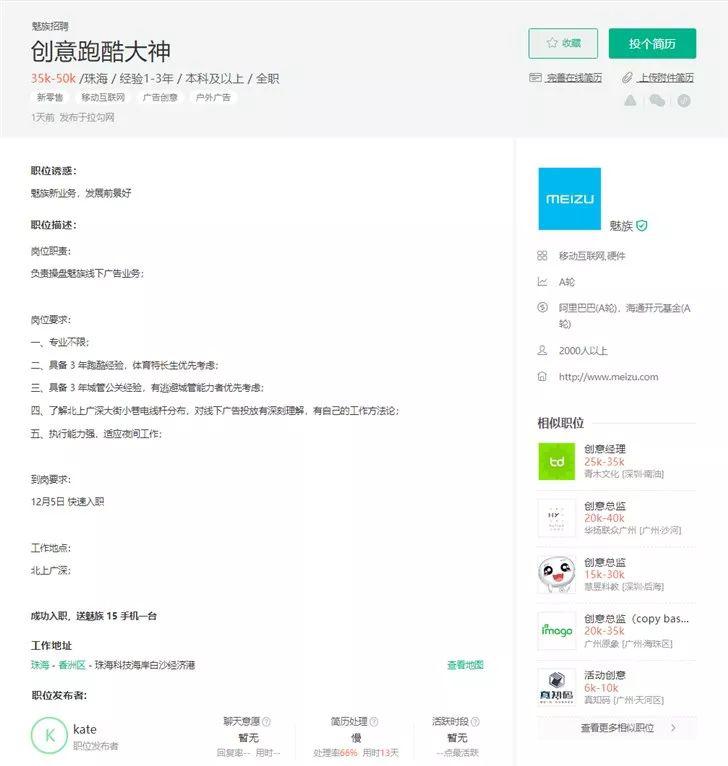
Task: Click the industry grid icon beside 移动互联网,硬件
Action: point(542,255)
